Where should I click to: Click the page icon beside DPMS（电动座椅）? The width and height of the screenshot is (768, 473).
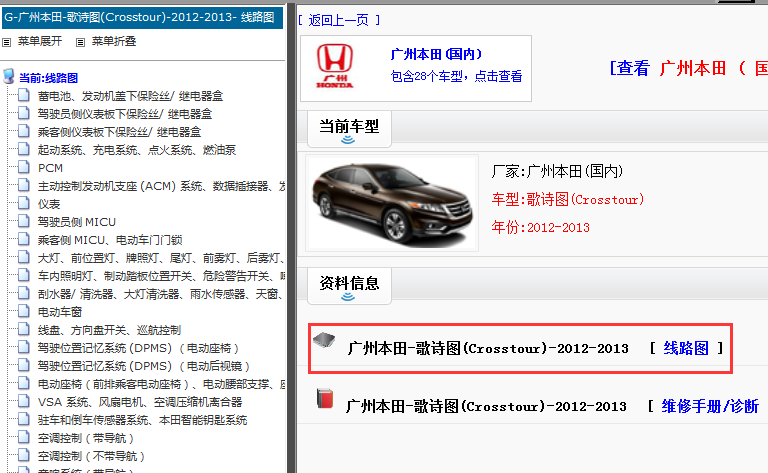click(24, 347)
